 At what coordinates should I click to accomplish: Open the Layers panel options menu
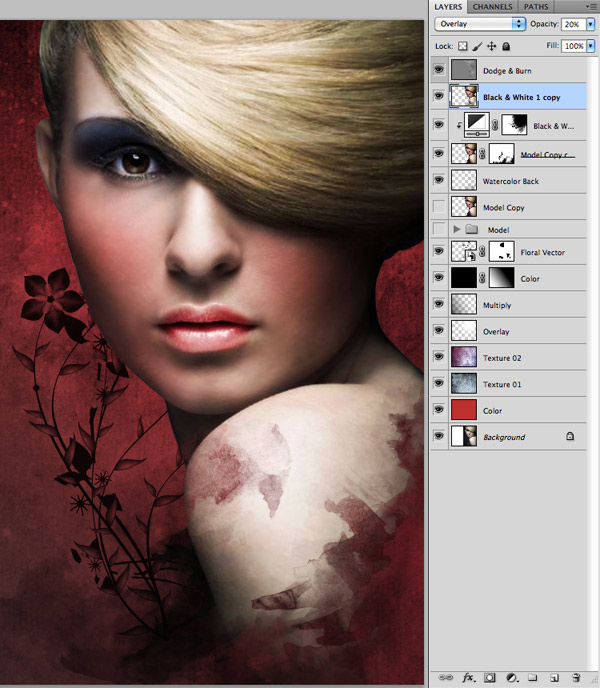[591, 6]
